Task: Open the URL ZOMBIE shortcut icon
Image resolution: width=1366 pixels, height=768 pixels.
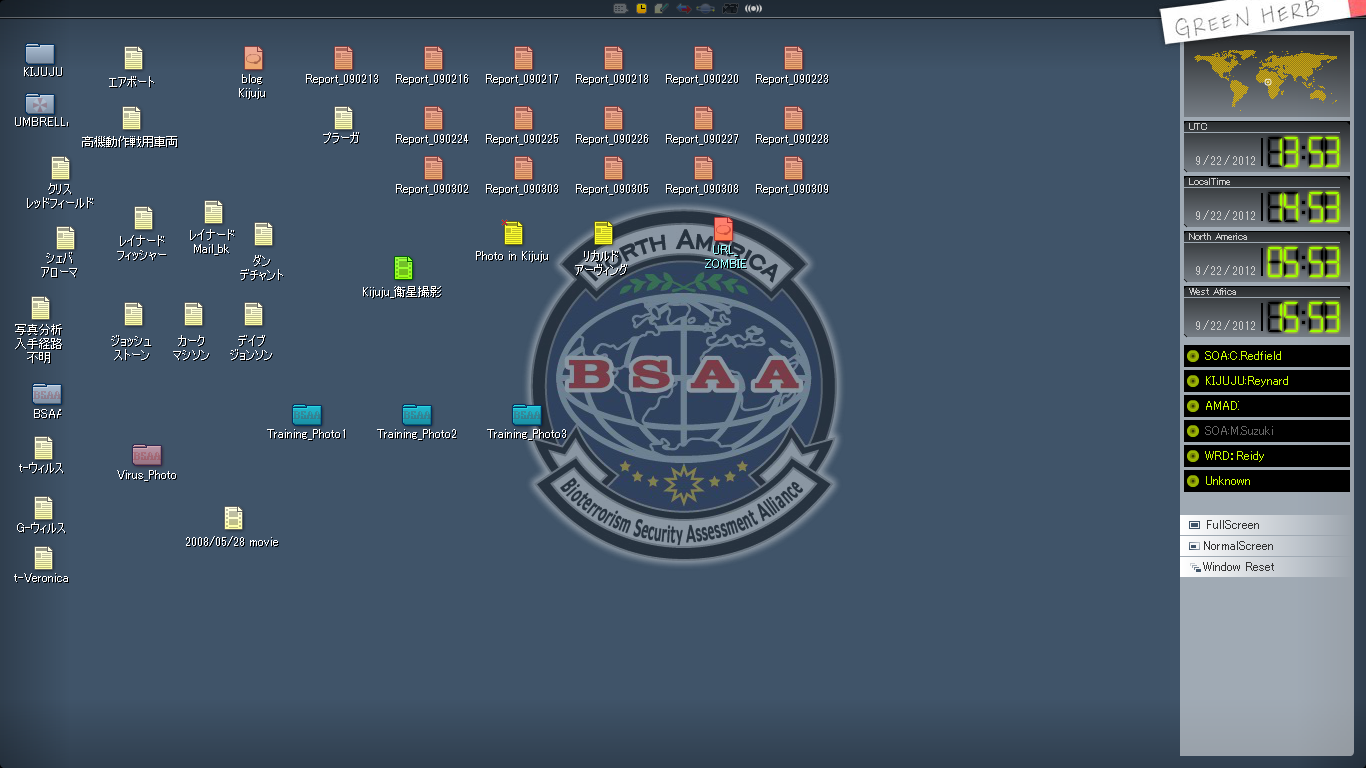Action: [x=723, y=230]
